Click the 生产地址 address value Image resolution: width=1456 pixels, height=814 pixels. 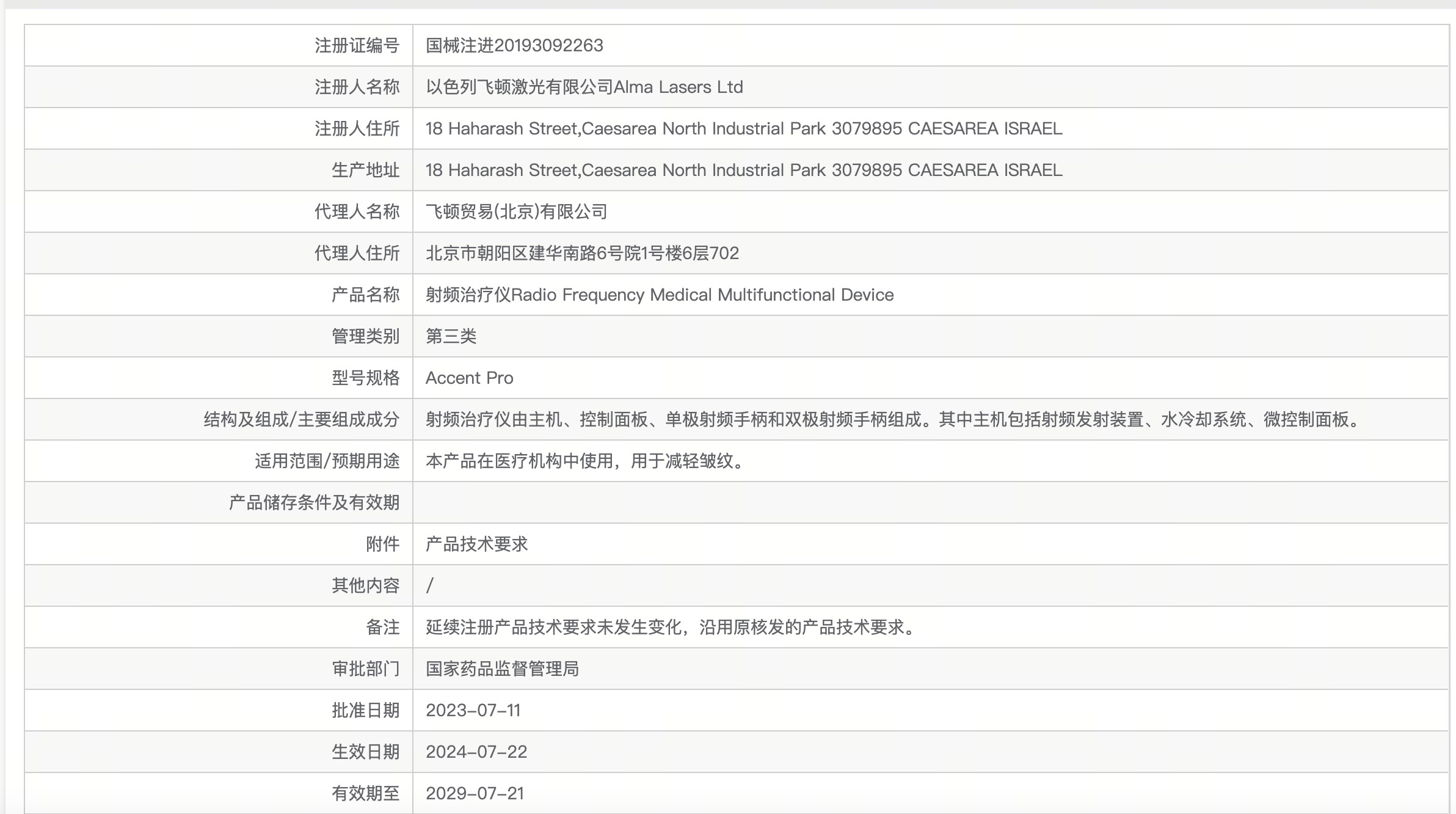(744, 170)
